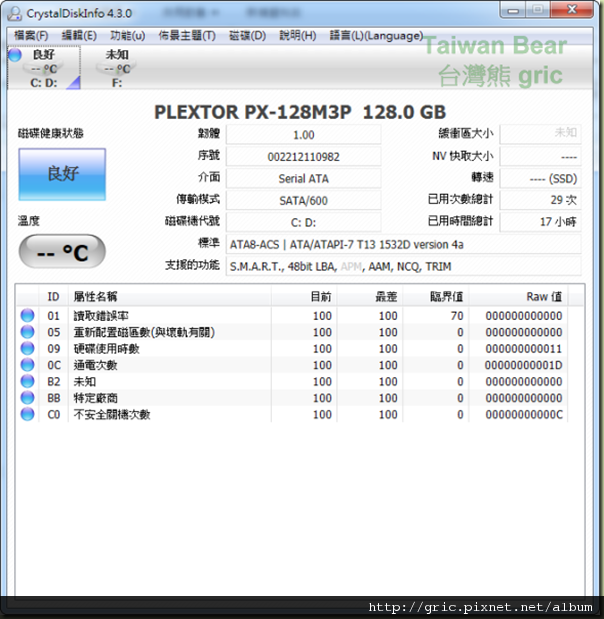The width and height of the screenshot is (604, 619).
Task: Click the Raw 值 column header
Action: coord(518,296)
